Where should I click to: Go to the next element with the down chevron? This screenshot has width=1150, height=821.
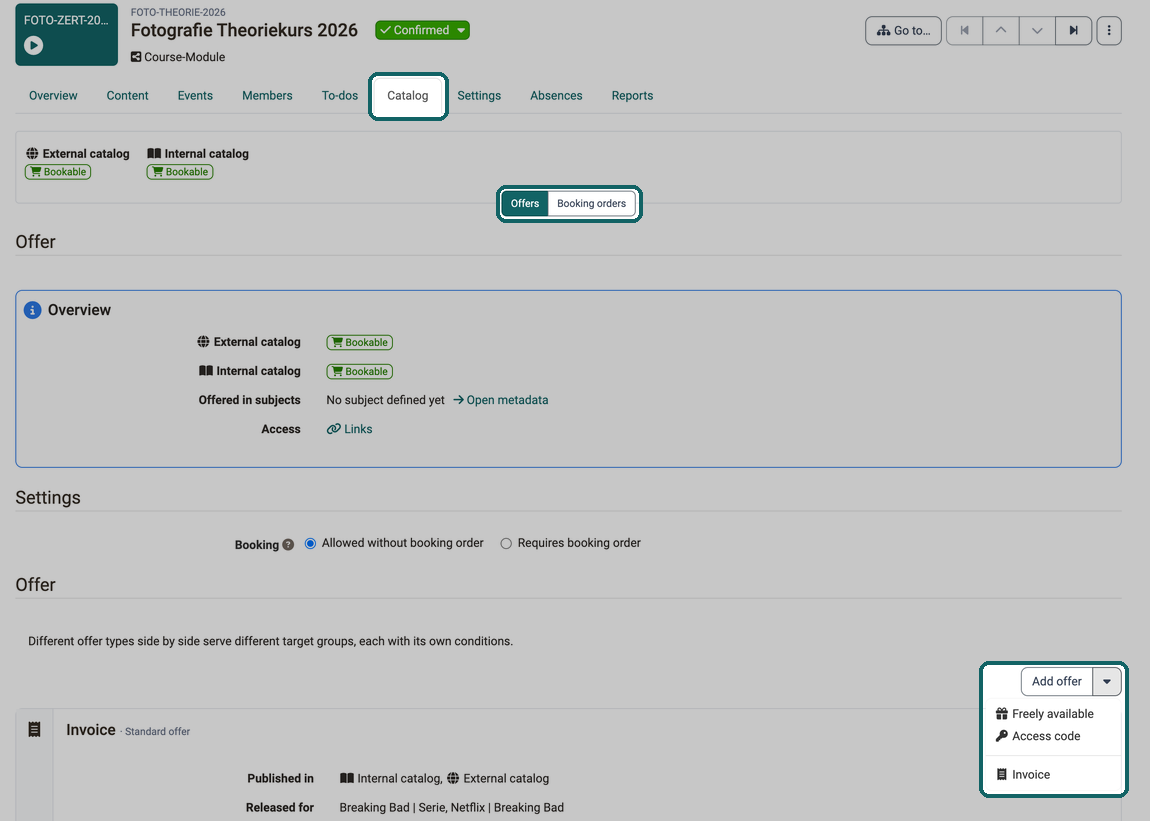point(1037,31)
